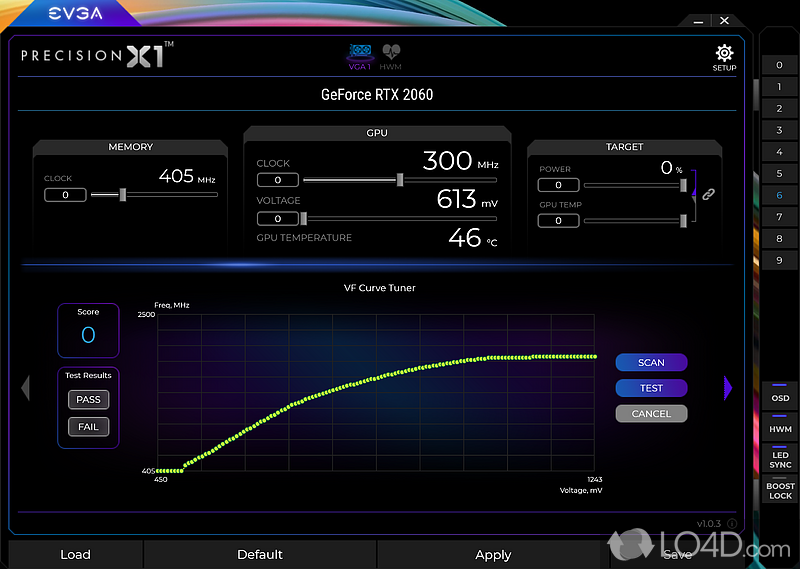Image resolution: width=800 pixels, height=569 pixels.
Task: Start the VF curve SCAN
Action: click(x=652, y=362)
